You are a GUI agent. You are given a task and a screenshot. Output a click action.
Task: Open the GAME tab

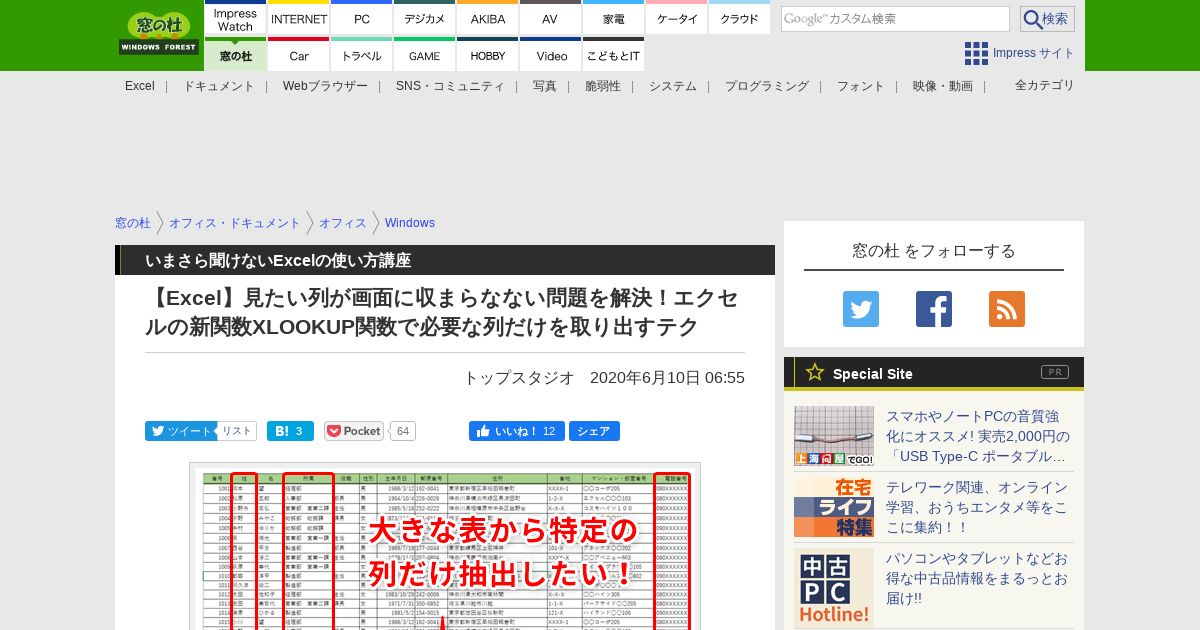click(425, 55)
